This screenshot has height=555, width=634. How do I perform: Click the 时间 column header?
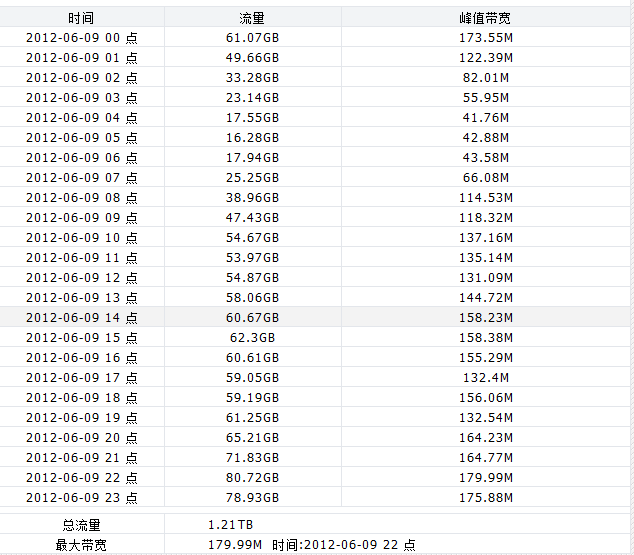pos(81,18)
